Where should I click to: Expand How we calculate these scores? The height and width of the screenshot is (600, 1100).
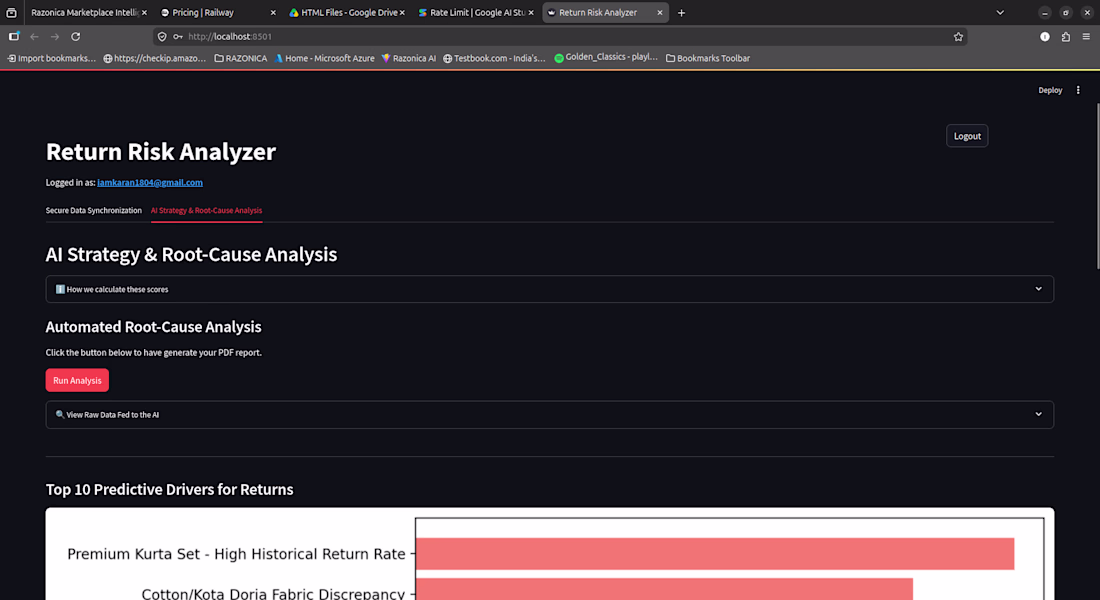tap(549, 289)
